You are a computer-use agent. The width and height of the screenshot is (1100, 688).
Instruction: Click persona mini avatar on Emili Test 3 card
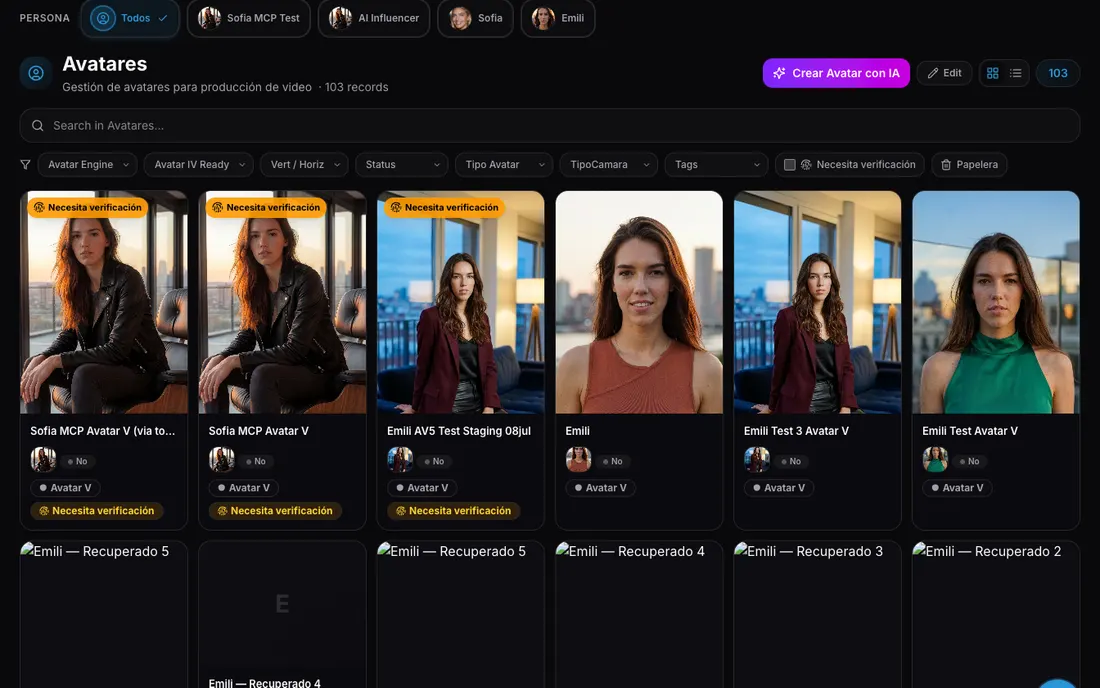point(756,460)
